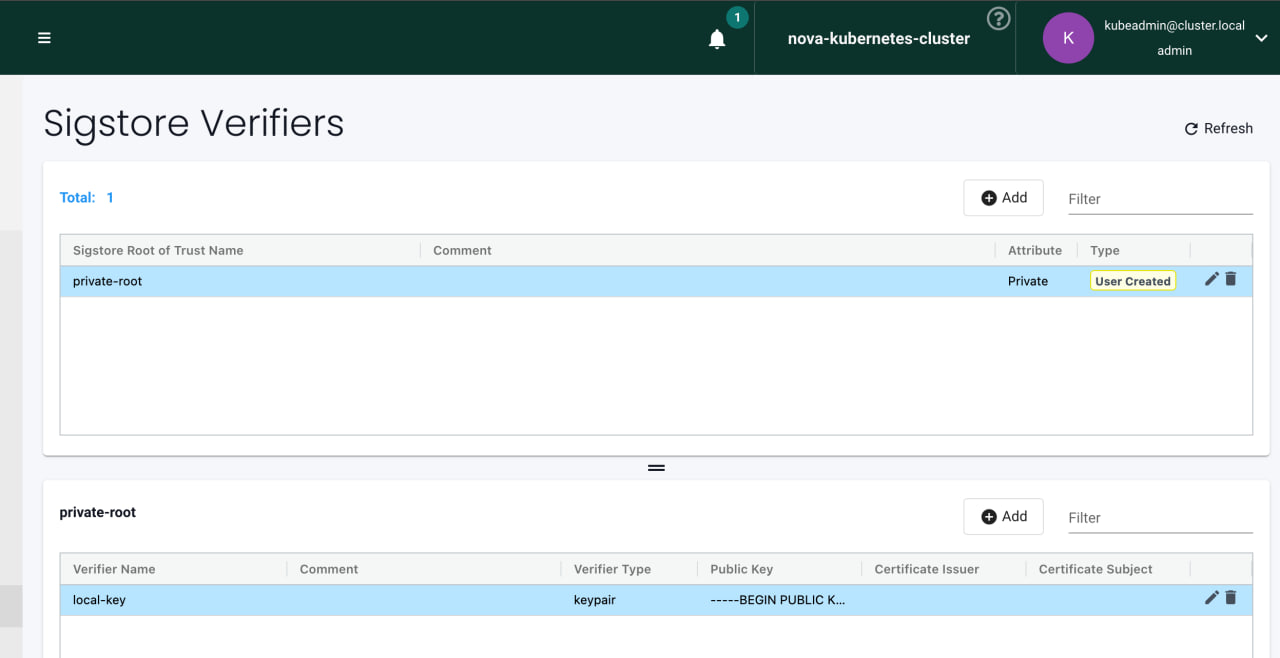Image resolution: width=1280 pixels, height=658 pixels.
Task: Expand the user account dropdown chevron
Action: [1260, 39]
